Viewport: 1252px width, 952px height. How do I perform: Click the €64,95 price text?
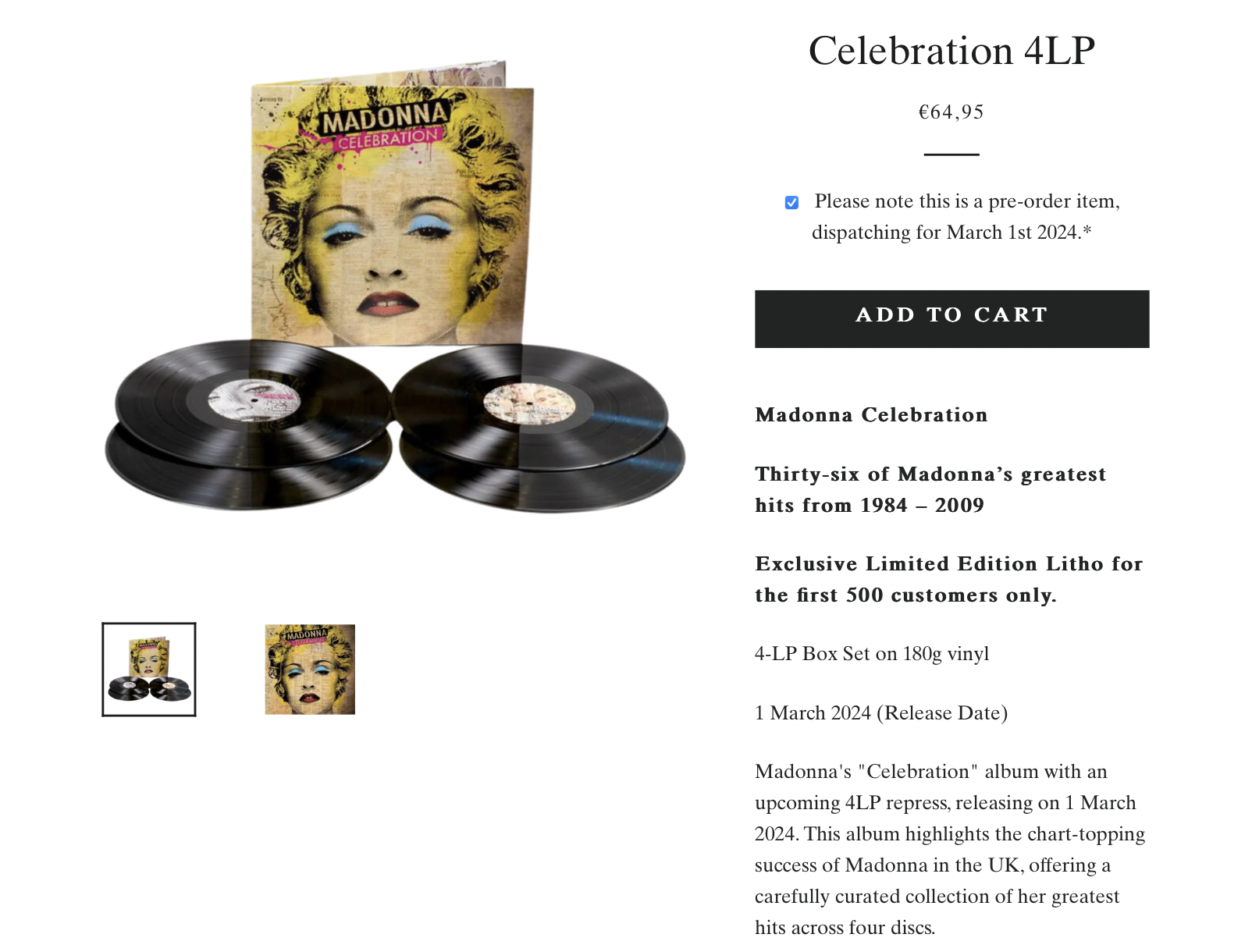(x=951, y=112)
